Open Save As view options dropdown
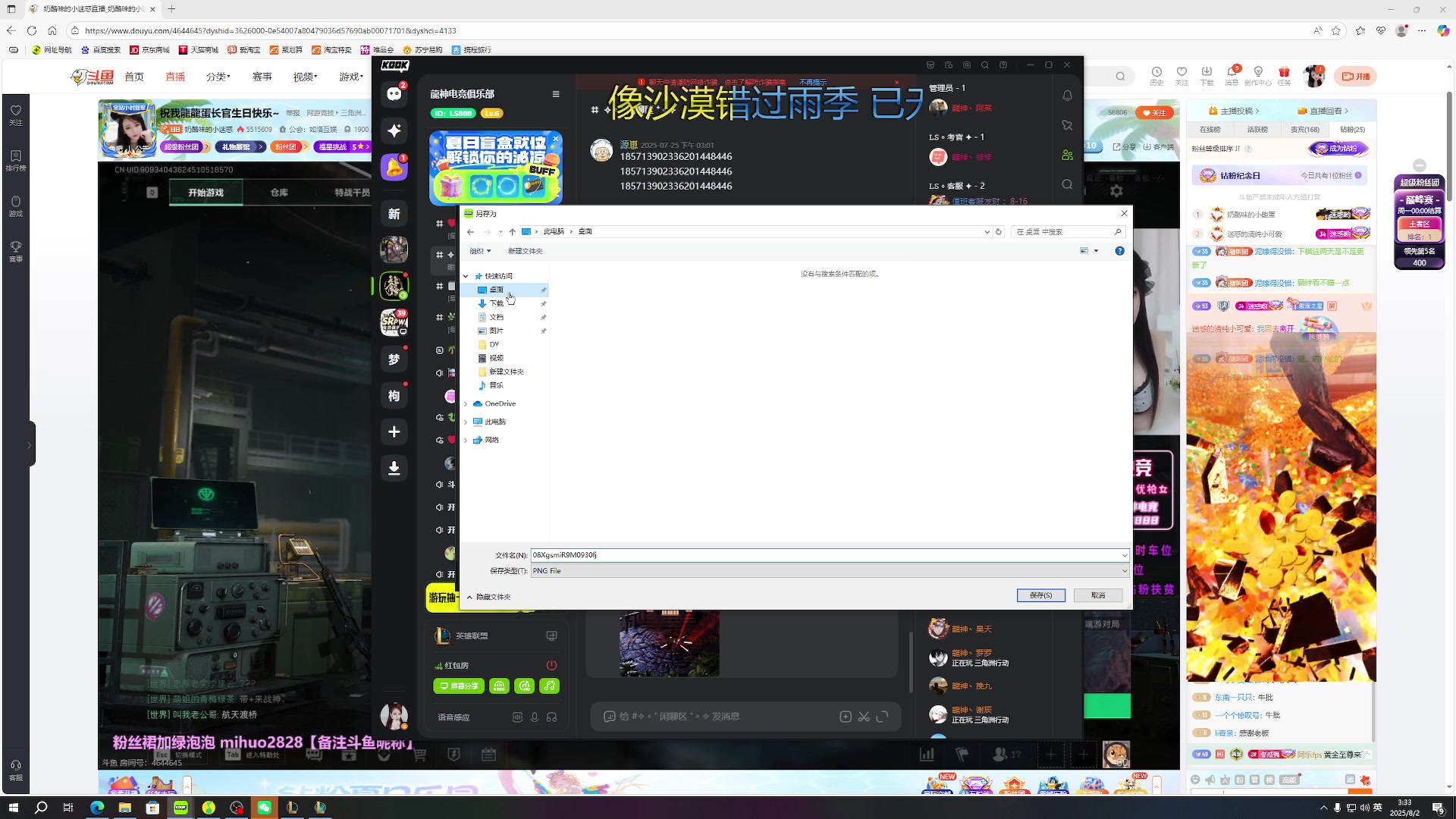This screenshot has height=819, width=1456. 1096,251
